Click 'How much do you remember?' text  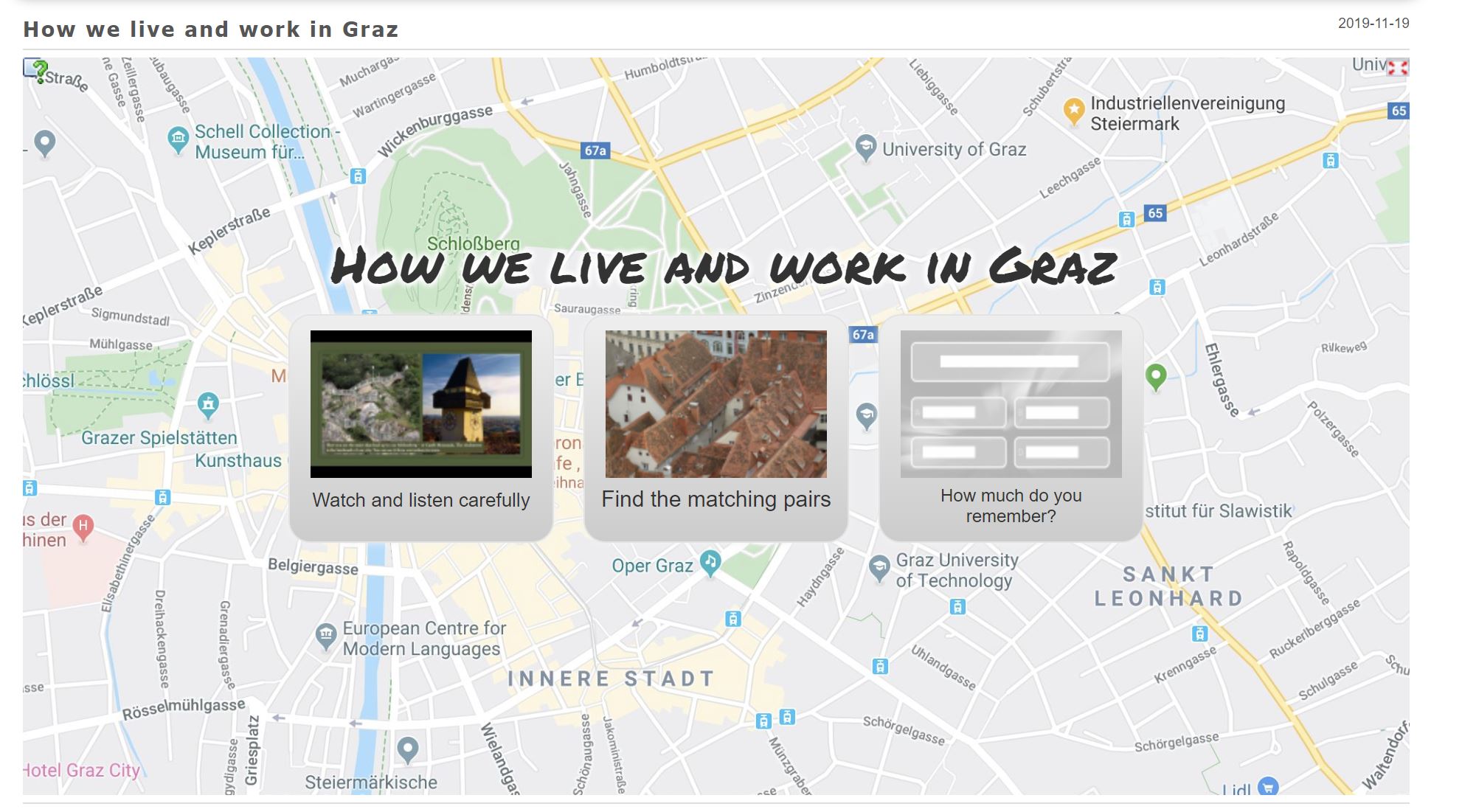click(x=1011, y=505)
